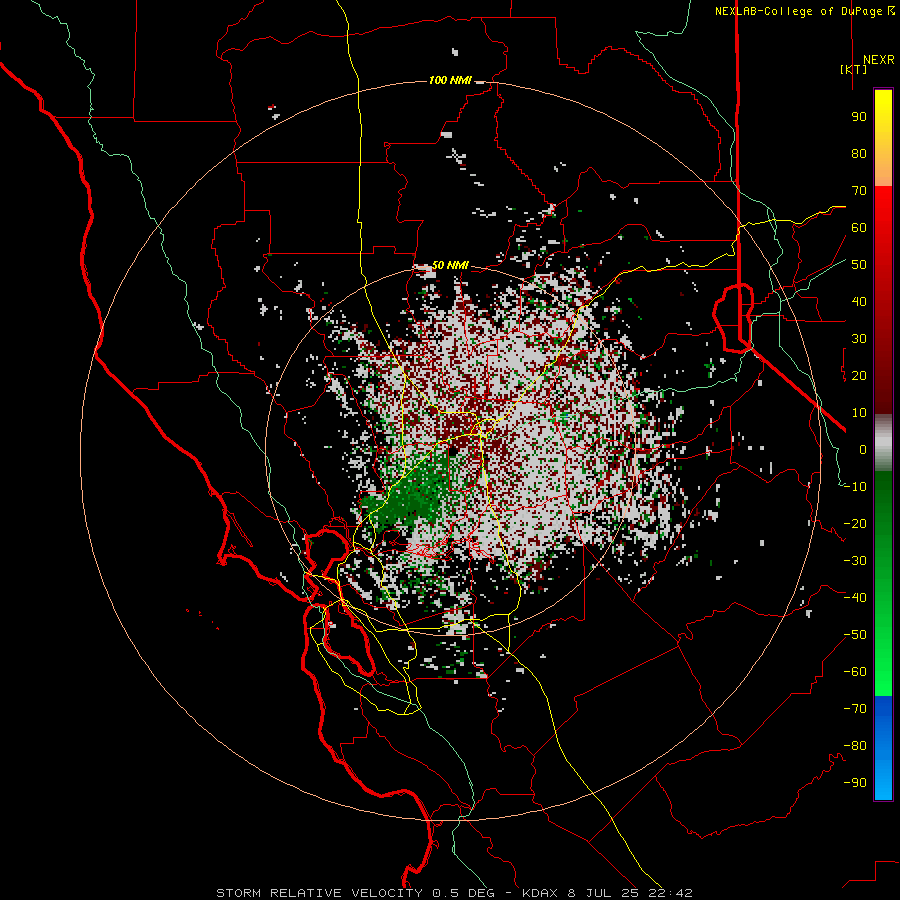Click the 70 value on velocity scale
Screen dimensions: 900x900
coord(859,191)
